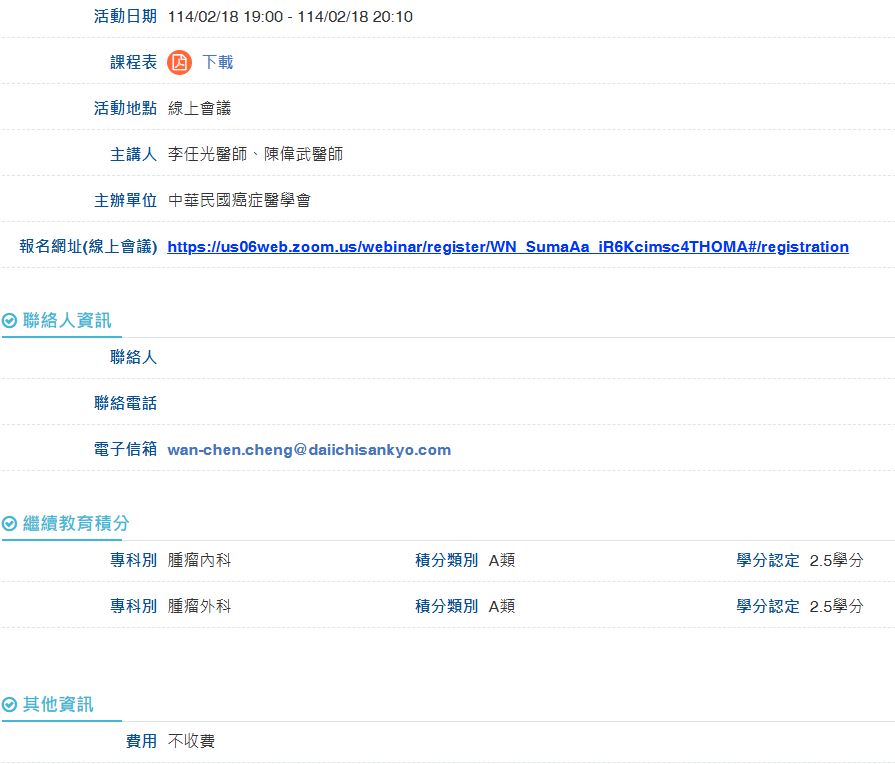Click the 腫瘤內科 specialty entry
Image resolution: width=895 pixels, height=764 pixels.
pyautogui.click(x=199, y=560)
